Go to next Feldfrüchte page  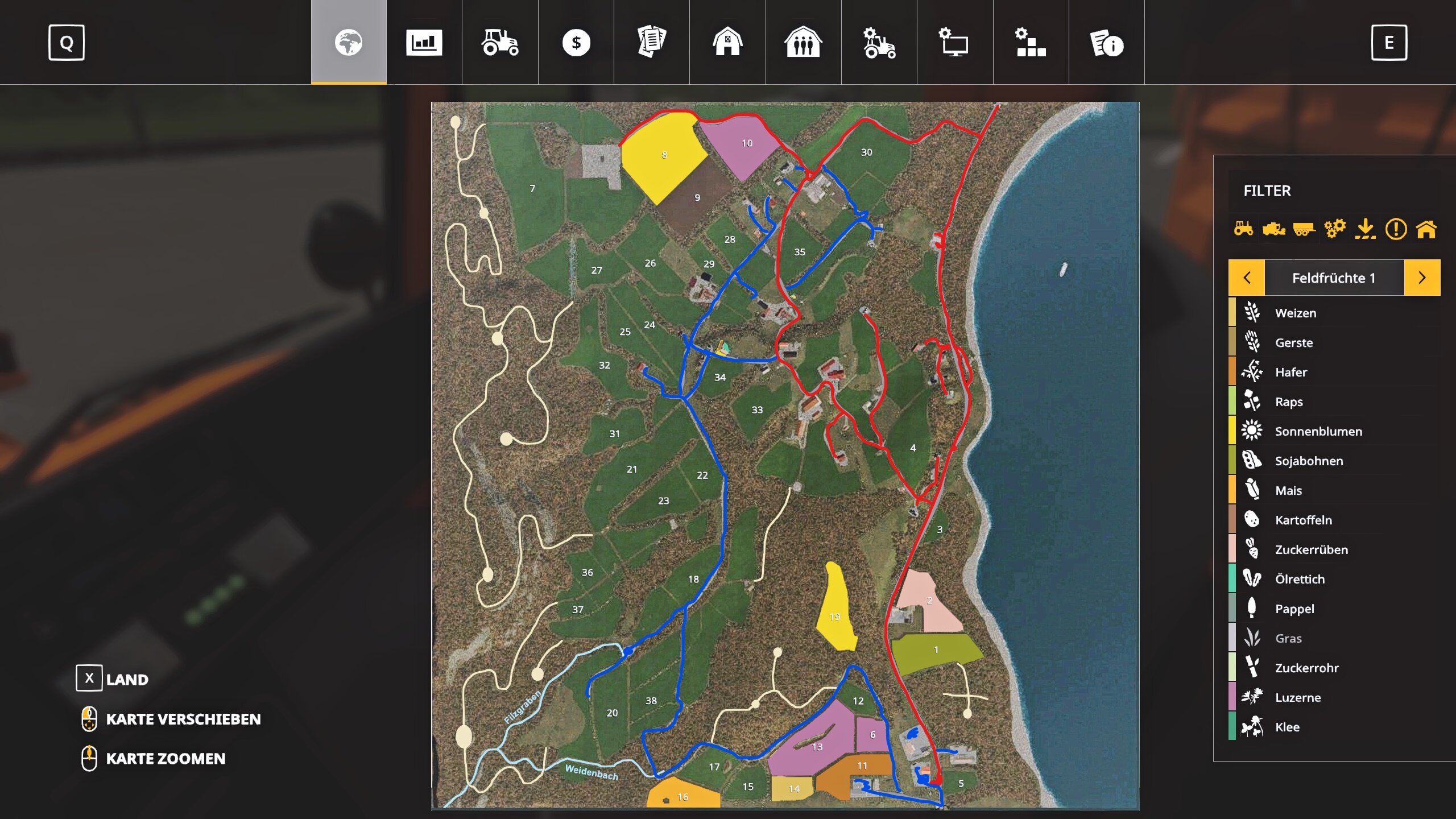(1422, 278)
